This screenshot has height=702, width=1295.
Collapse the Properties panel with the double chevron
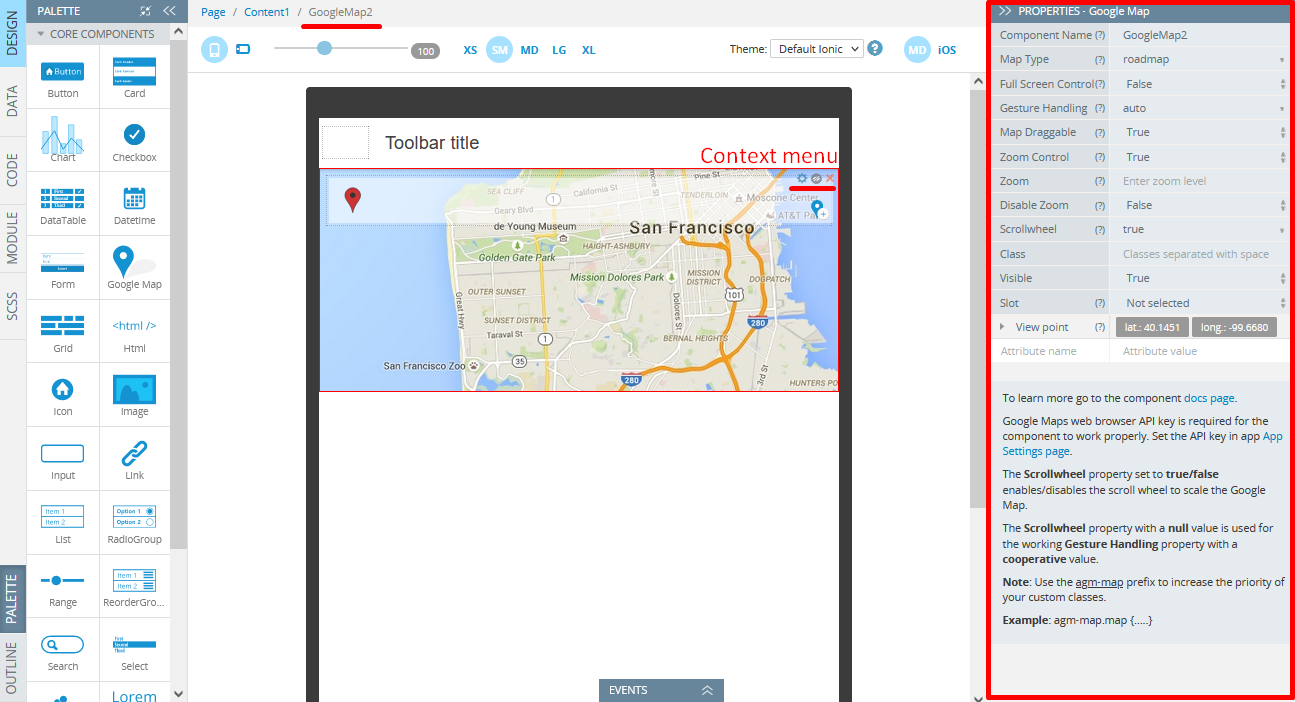pos(1005,11)
